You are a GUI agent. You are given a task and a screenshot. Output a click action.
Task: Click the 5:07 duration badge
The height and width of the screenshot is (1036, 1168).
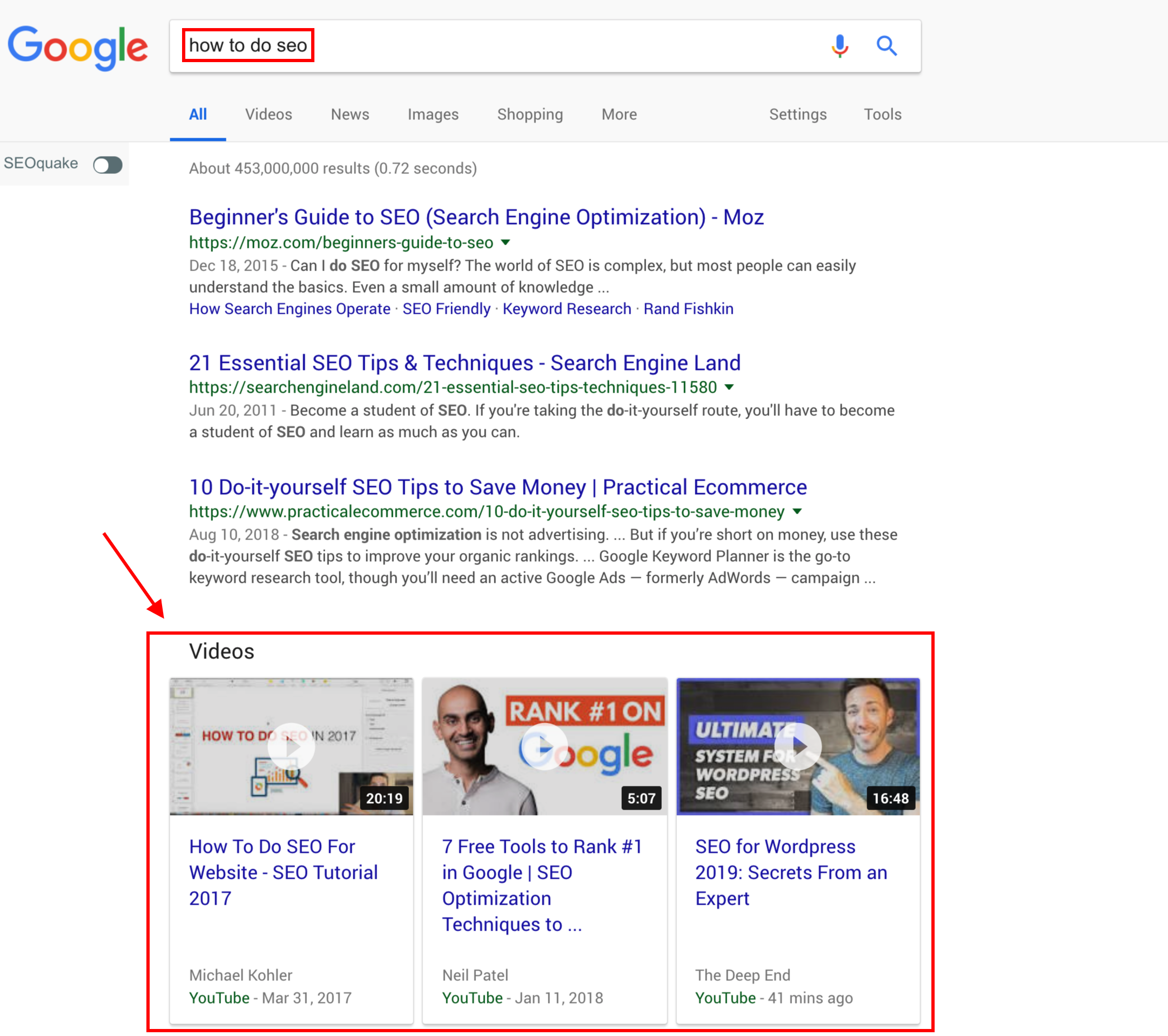641,798
